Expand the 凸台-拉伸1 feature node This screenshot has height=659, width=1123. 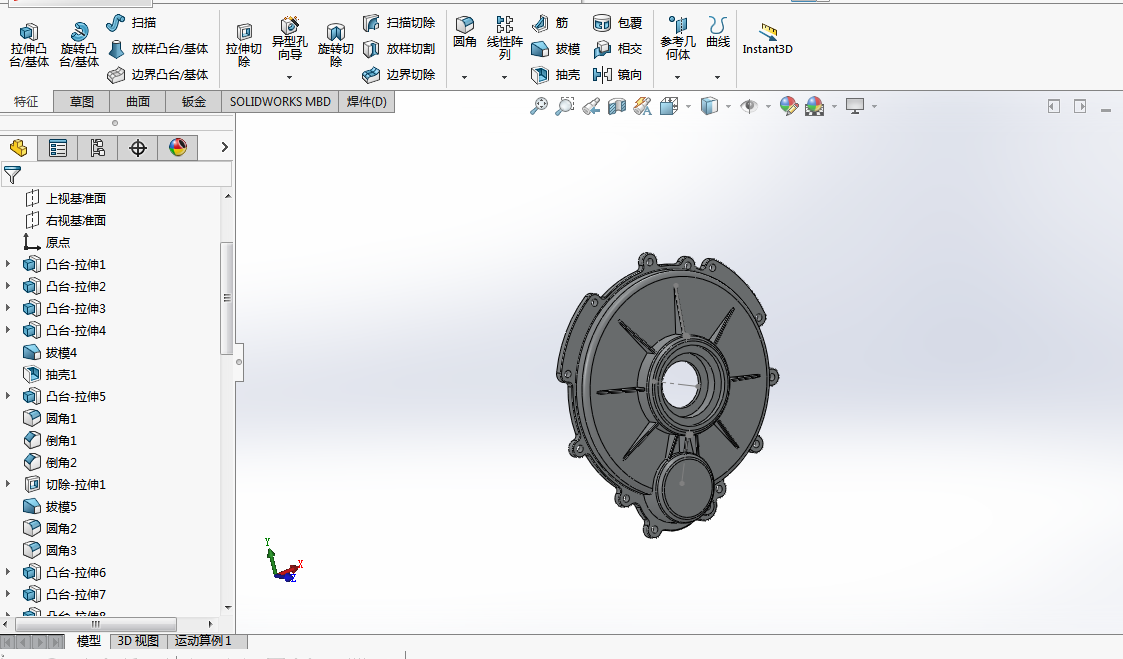point(8,264)
